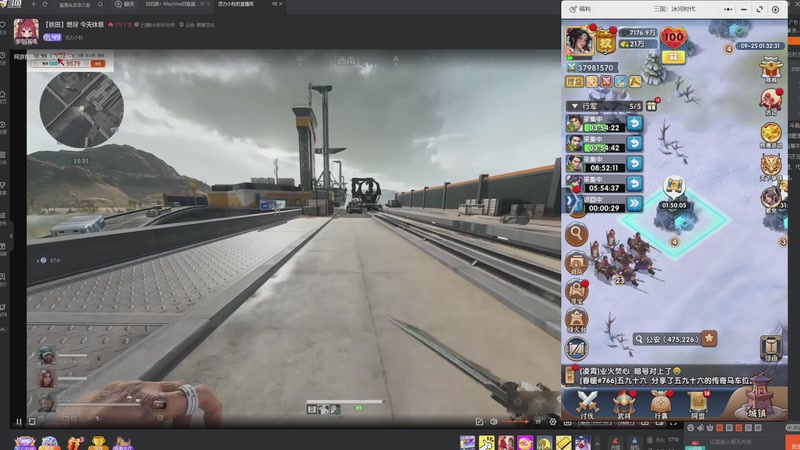Open the 寻宝 treasure hunt icon
800x450 pixels.
click(577, 292)
